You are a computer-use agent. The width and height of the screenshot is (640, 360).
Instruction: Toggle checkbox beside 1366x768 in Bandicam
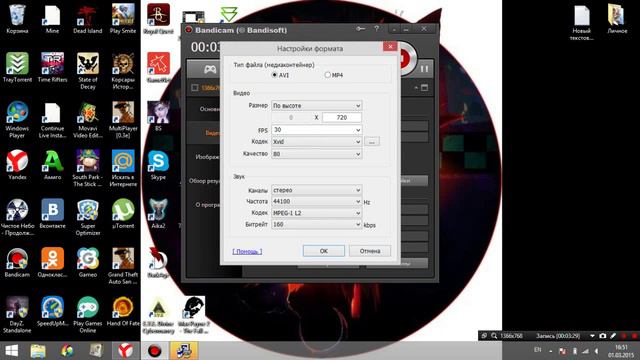(195, 88)
